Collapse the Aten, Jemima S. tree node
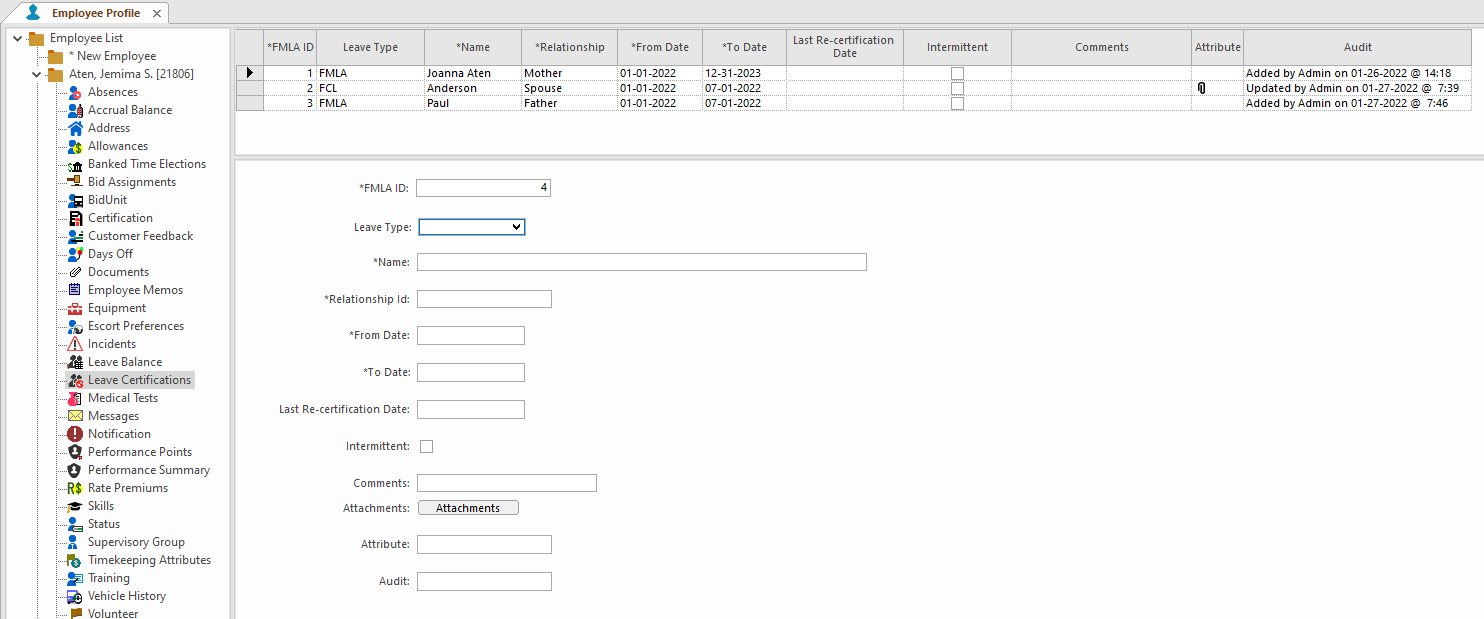 click(x=37, y=74)
